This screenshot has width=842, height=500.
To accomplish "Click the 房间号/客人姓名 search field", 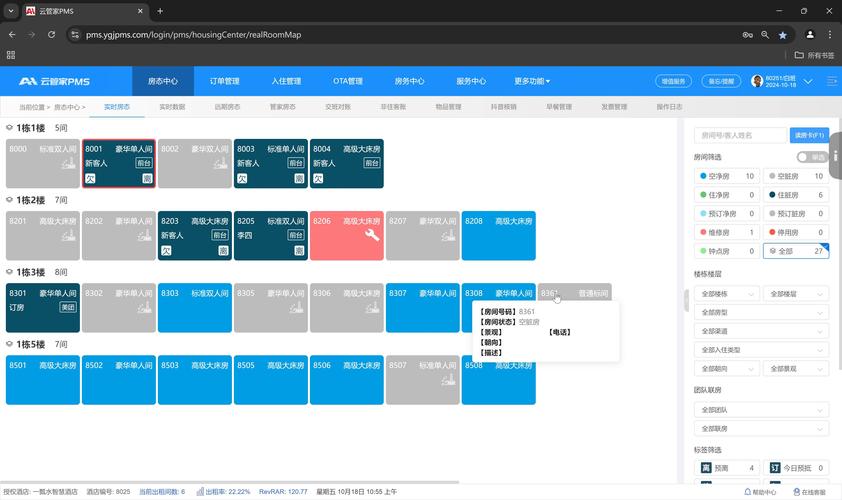I will click(741, 135).
